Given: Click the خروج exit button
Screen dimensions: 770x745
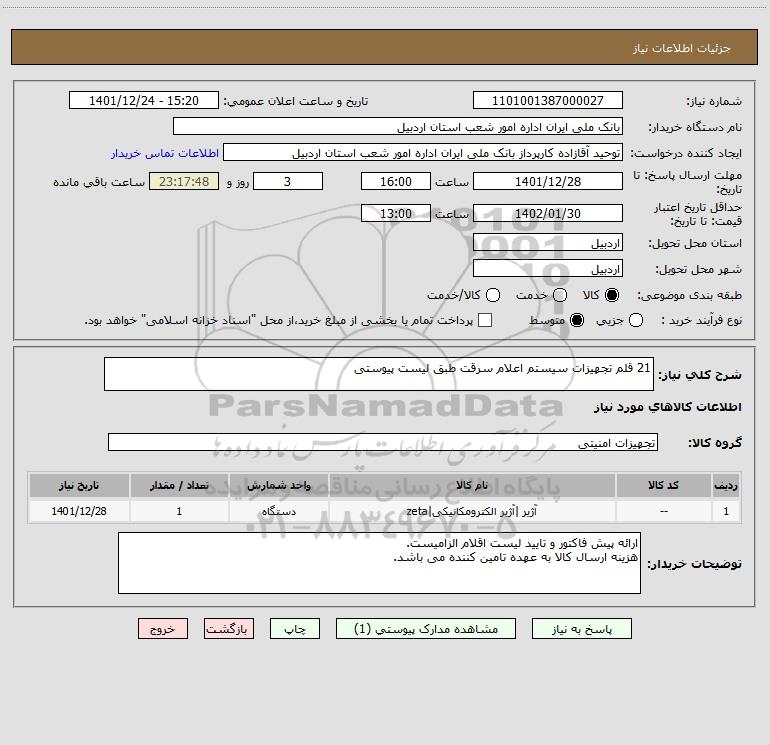Looking at the screenshot, I should pyautogui.click(x=163, y=629).
